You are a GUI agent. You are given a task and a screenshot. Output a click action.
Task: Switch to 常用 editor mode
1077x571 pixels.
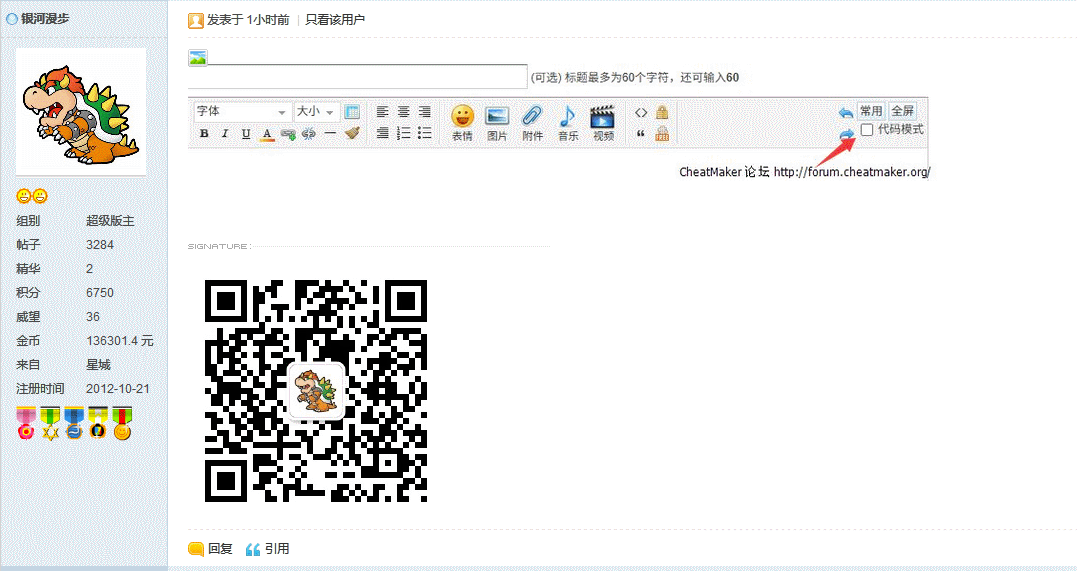coord(871,111)
